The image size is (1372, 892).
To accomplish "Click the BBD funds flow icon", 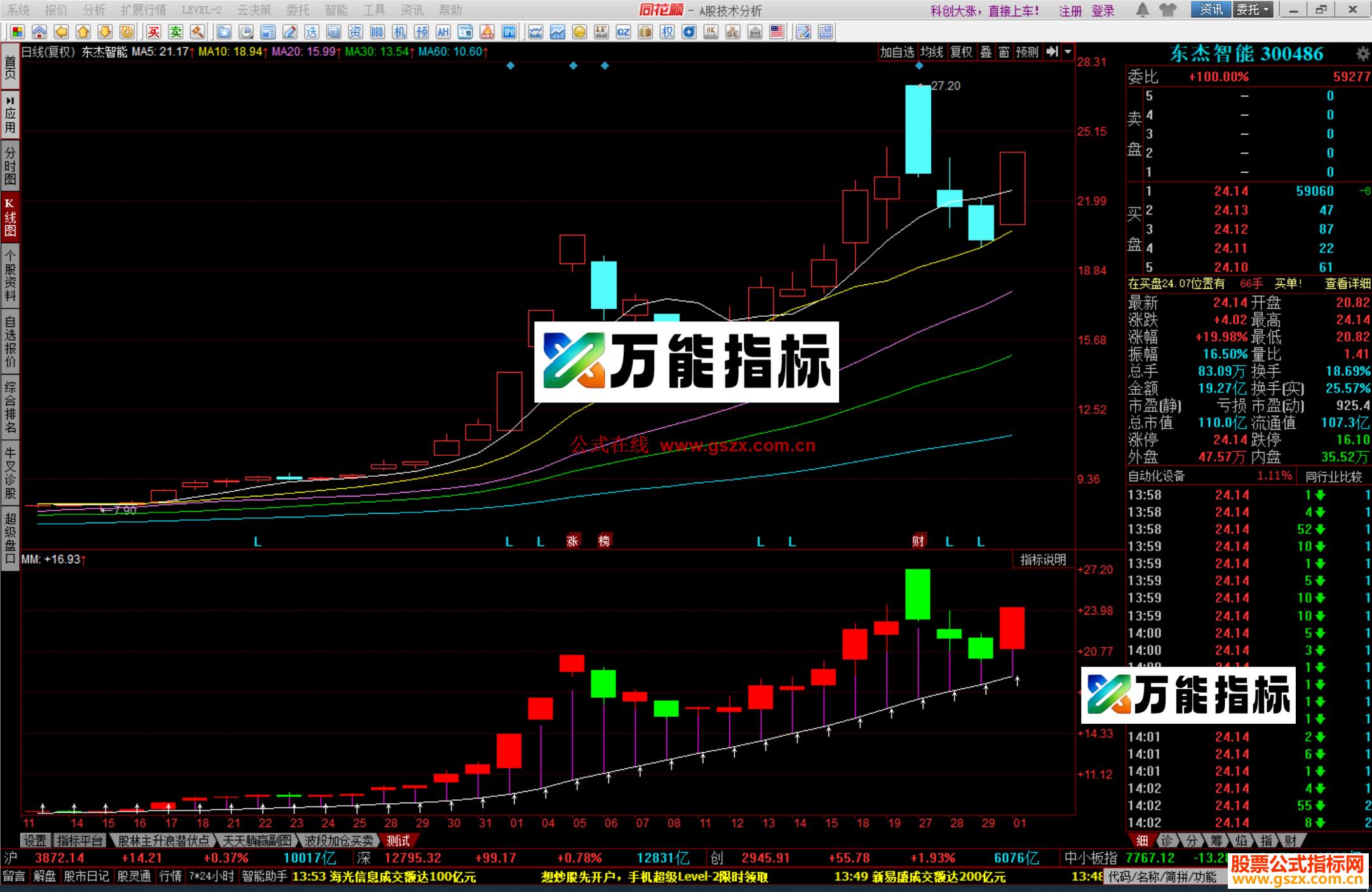I will [377, 32].
